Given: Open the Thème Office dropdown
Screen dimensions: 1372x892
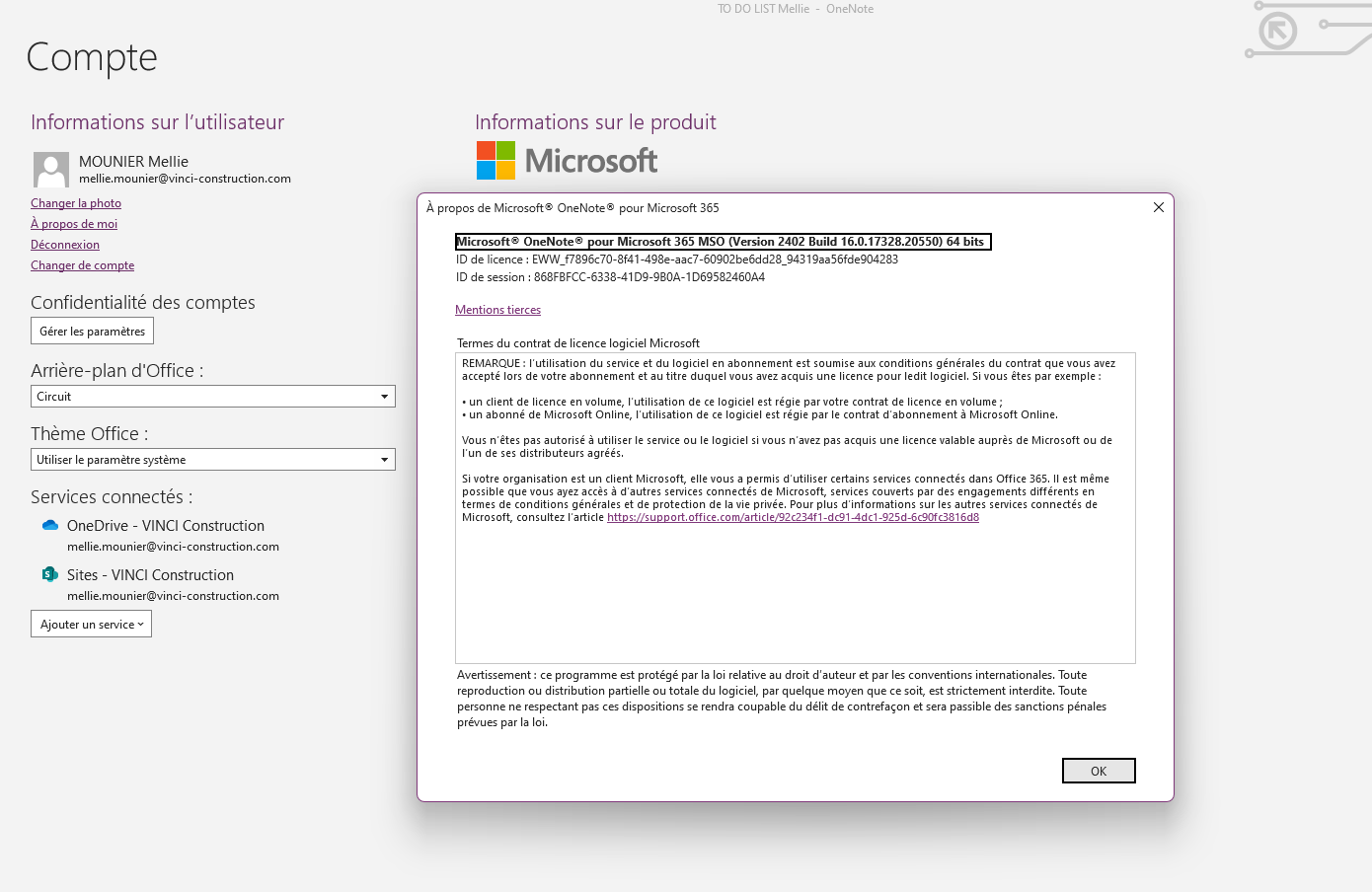Looking at the screenshot, I should click(213, 460).
